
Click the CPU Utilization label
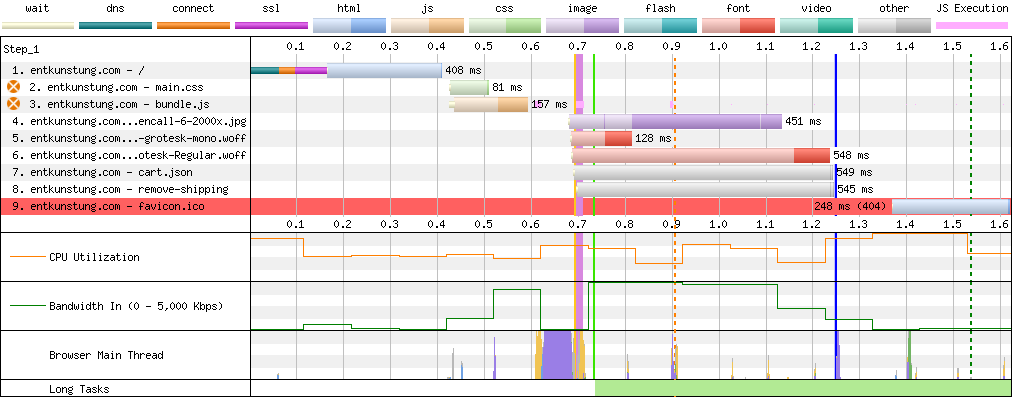(x=94, y=257)
